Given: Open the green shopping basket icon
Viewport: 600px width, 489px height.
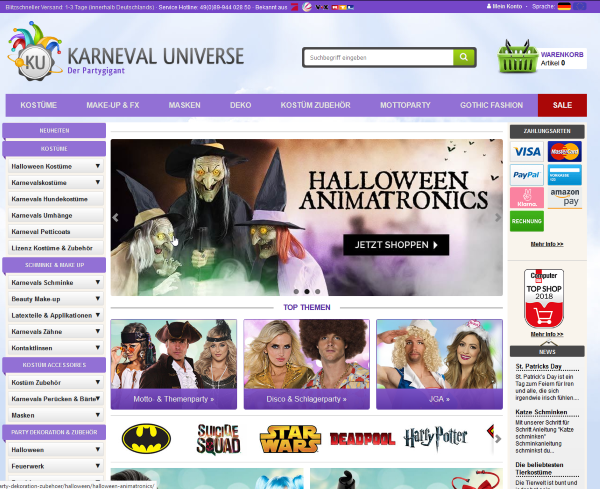Looking at the screenshot, I should 518,57.
